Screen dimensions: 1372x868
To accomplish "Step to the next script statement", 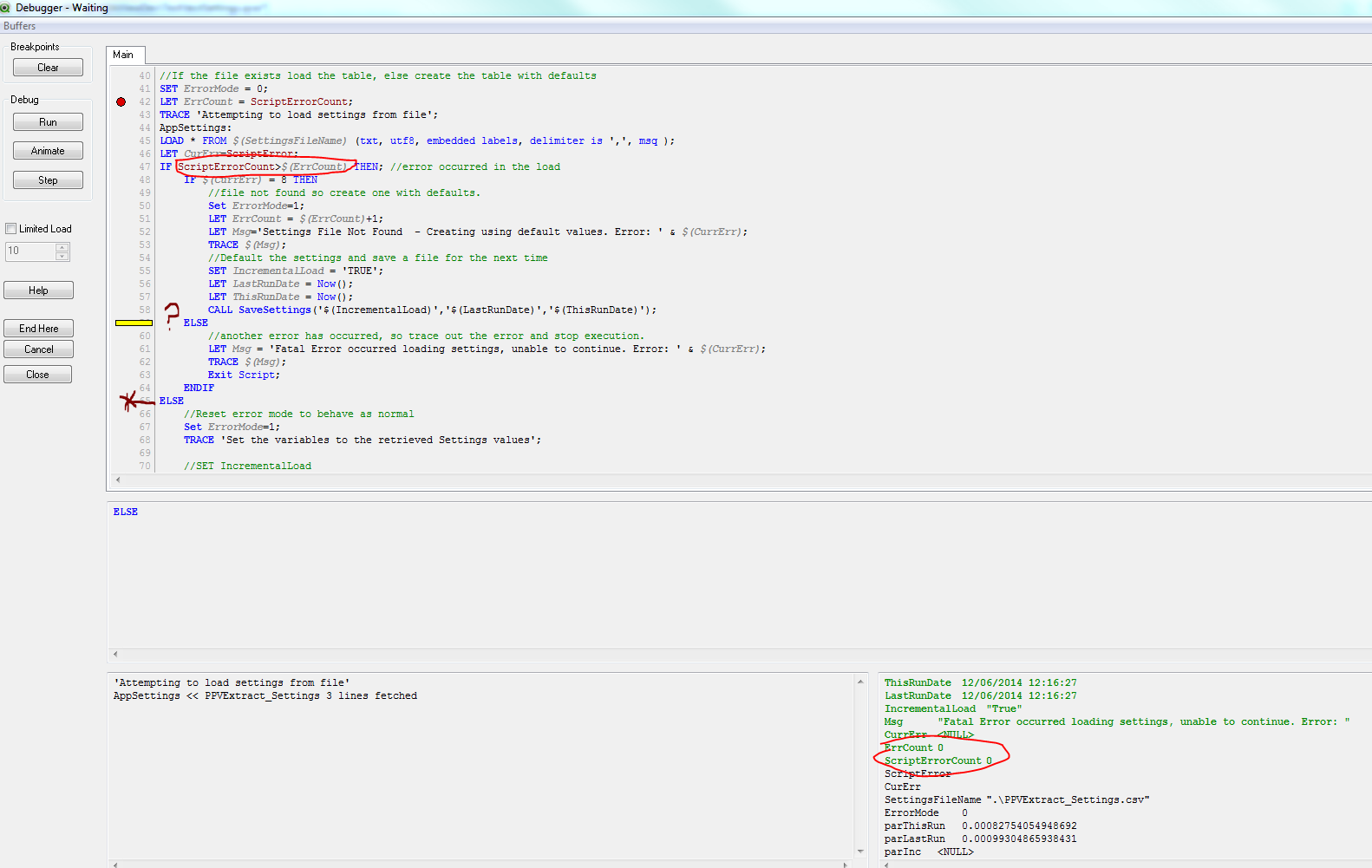I will point(48,180).
